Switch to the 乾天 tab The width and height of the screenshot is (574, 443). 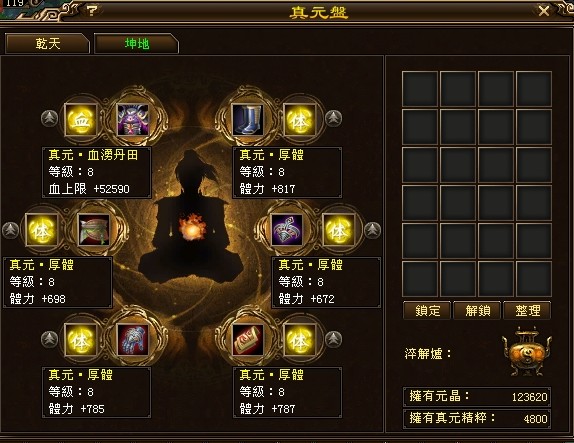[x=48, y=44]
